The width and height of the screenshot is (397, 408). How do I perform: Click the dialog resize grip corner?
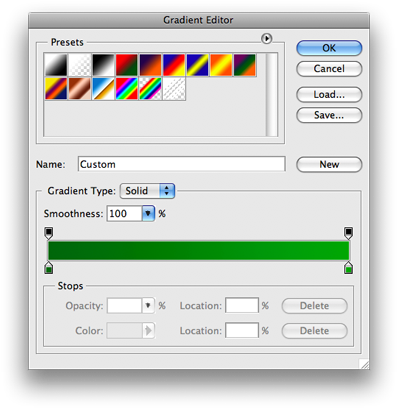coord(364,364)
